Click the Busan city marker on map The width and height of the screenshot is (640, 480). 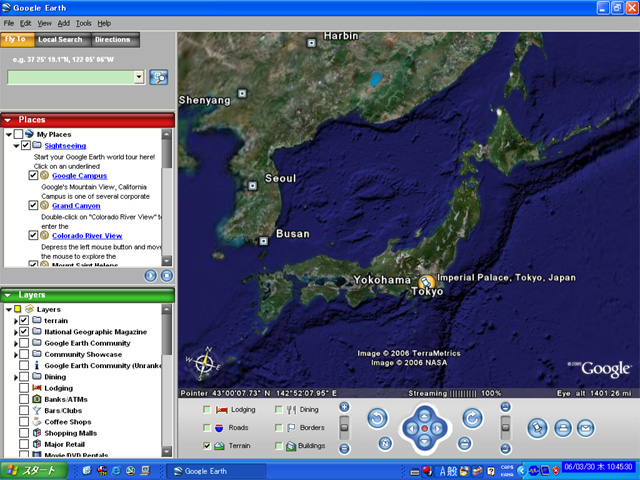[264, 241]
